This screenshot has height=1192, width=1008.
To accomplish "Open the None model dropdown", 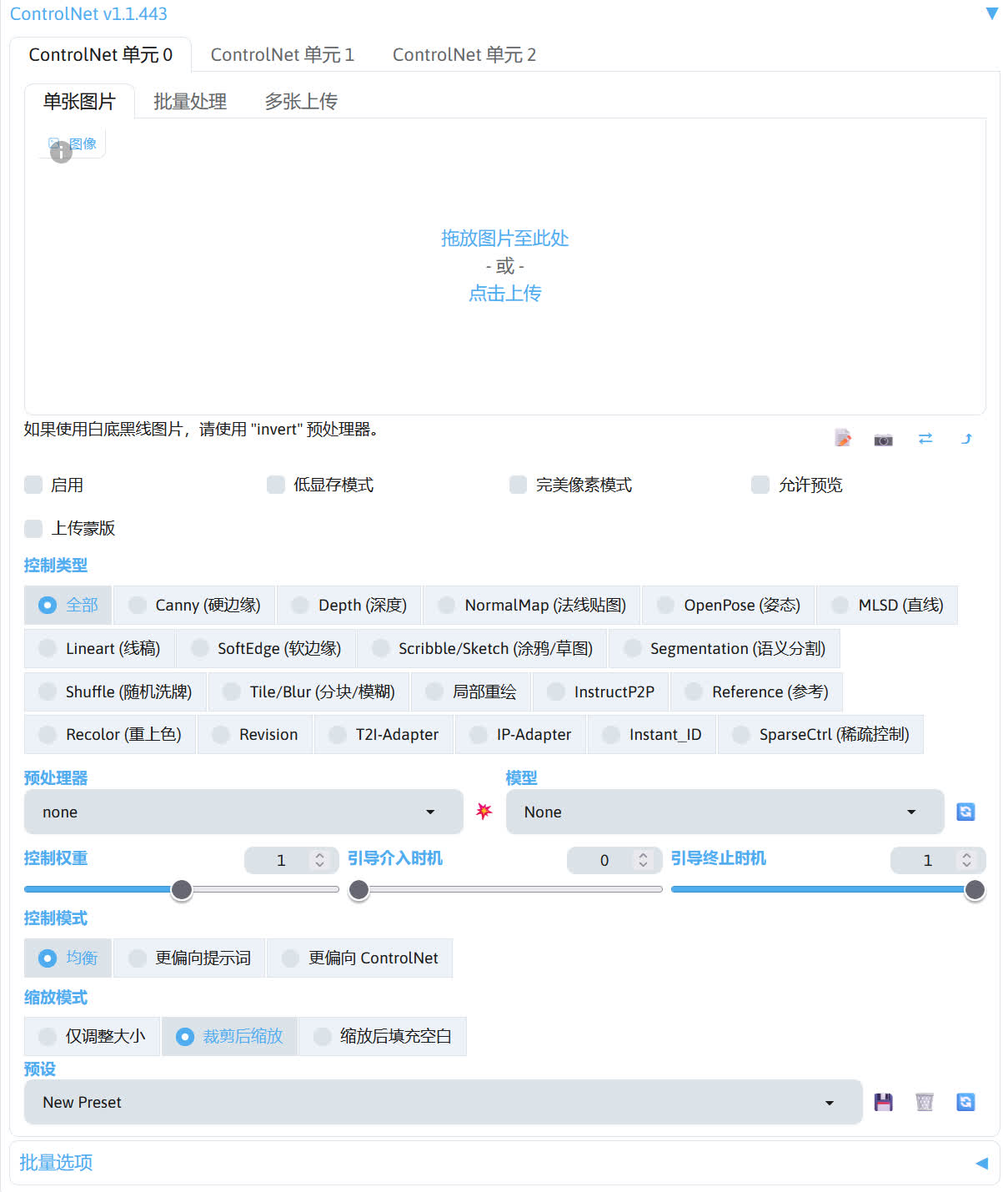I will coord(724,811).
